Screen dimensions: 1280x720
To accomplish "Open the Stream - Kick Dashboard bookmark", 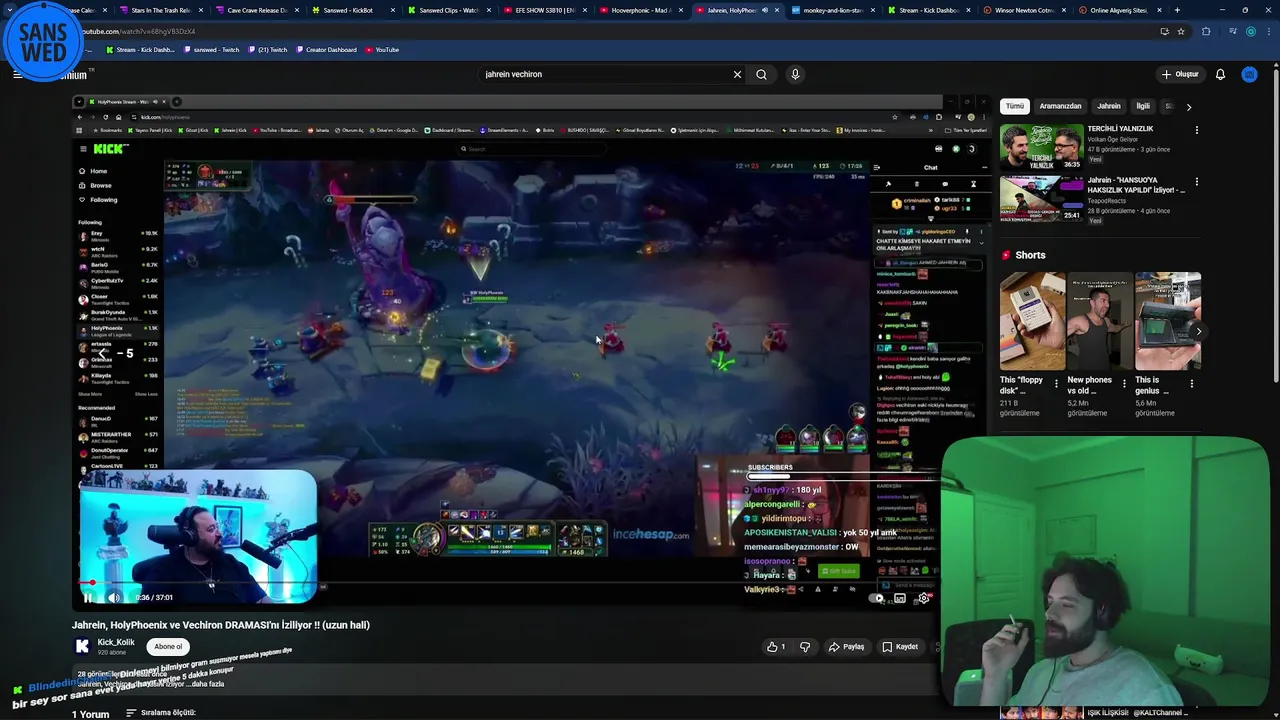I will [x=139, y=49].
